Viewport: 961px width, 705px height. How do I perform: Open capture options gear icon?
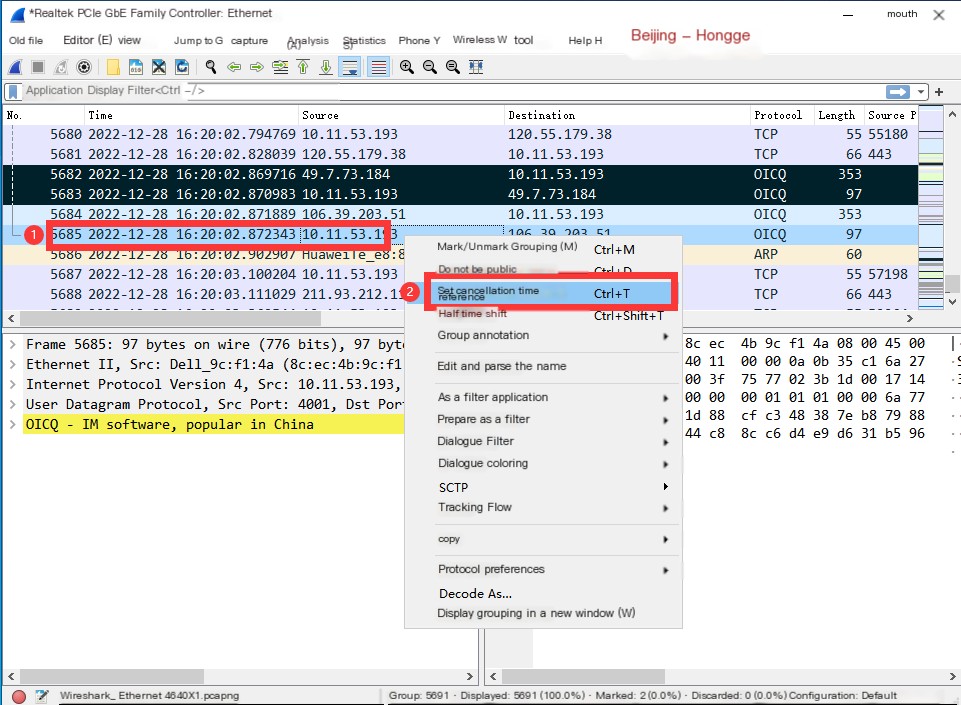[84, 67]
